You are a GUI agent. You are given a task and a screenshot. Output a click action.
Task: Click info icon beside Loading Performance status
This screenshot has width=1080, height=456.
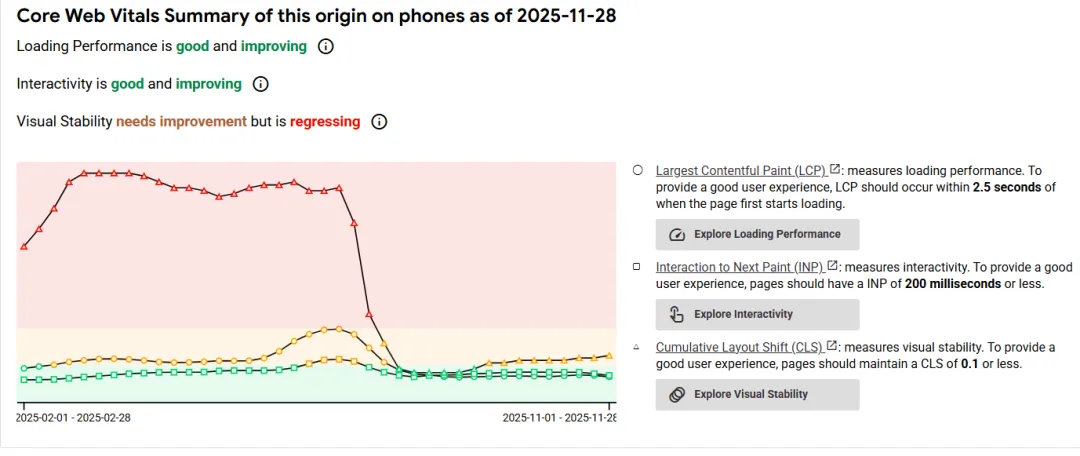coord(325,46)
